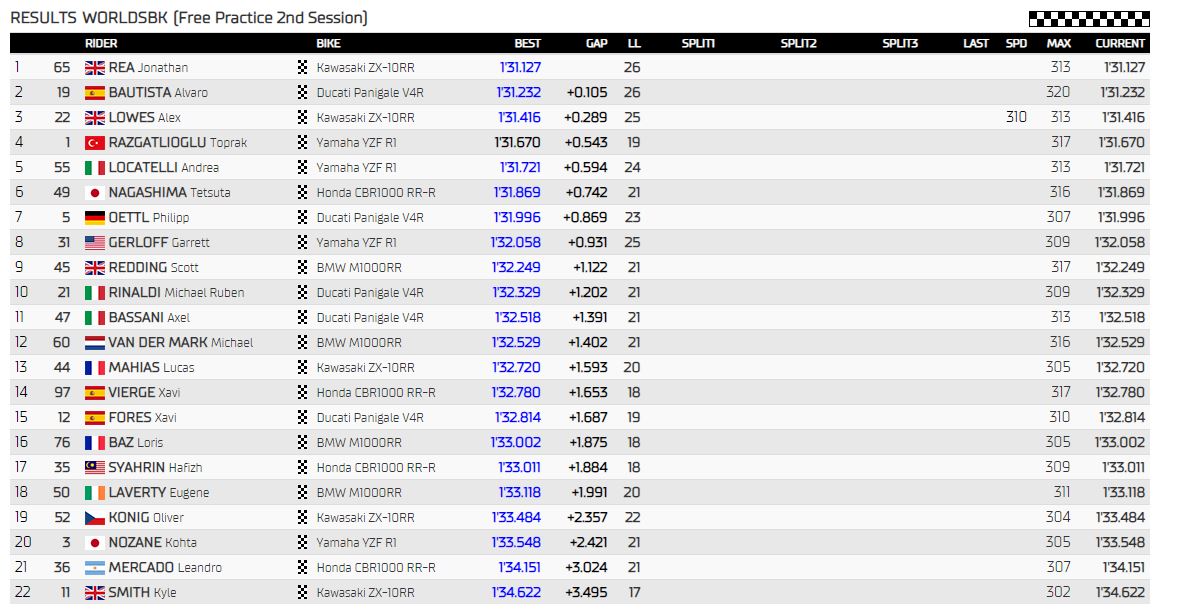The height and width of the screenshot is (616, 1177).
Task: Click gap value +0.105
Action: pyautogui.click(x=587, y=92)
